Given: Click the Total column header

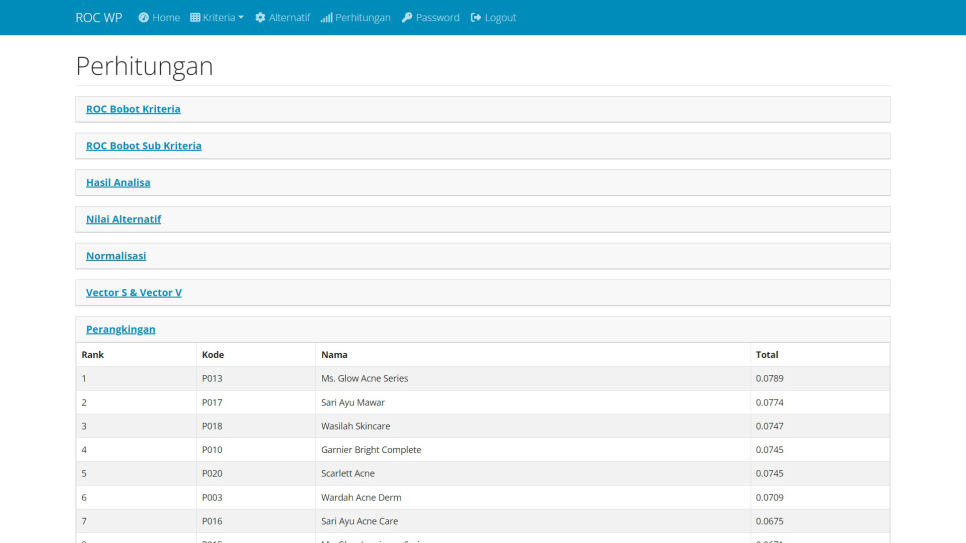Looking at the screenshot, I should [x=767, y=355].
